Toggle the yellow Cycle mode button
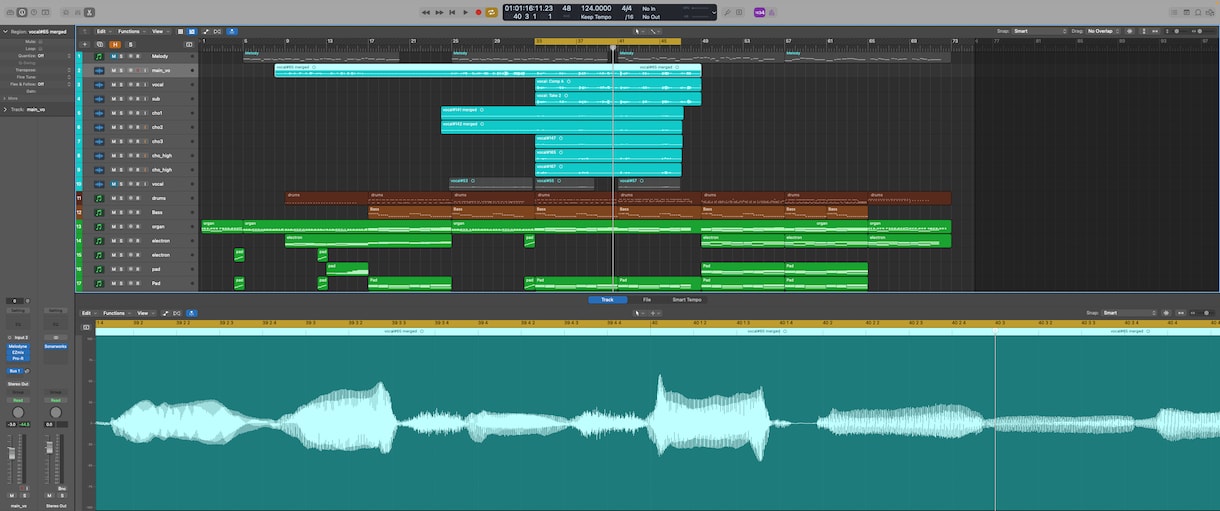The image size is (1220, 511). tap(491, 12)
